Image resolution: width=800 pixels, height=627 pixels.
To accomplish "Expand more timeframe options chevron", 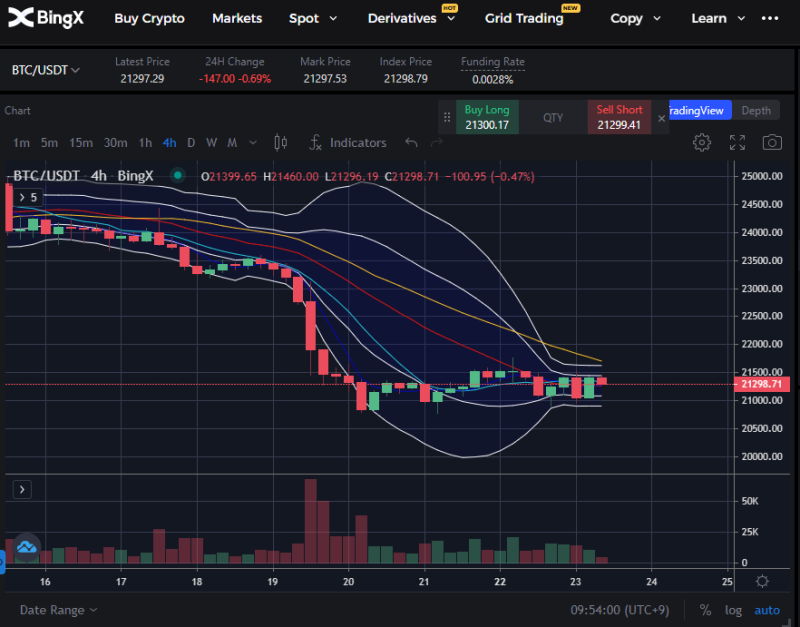I will [x=253, y=142].
